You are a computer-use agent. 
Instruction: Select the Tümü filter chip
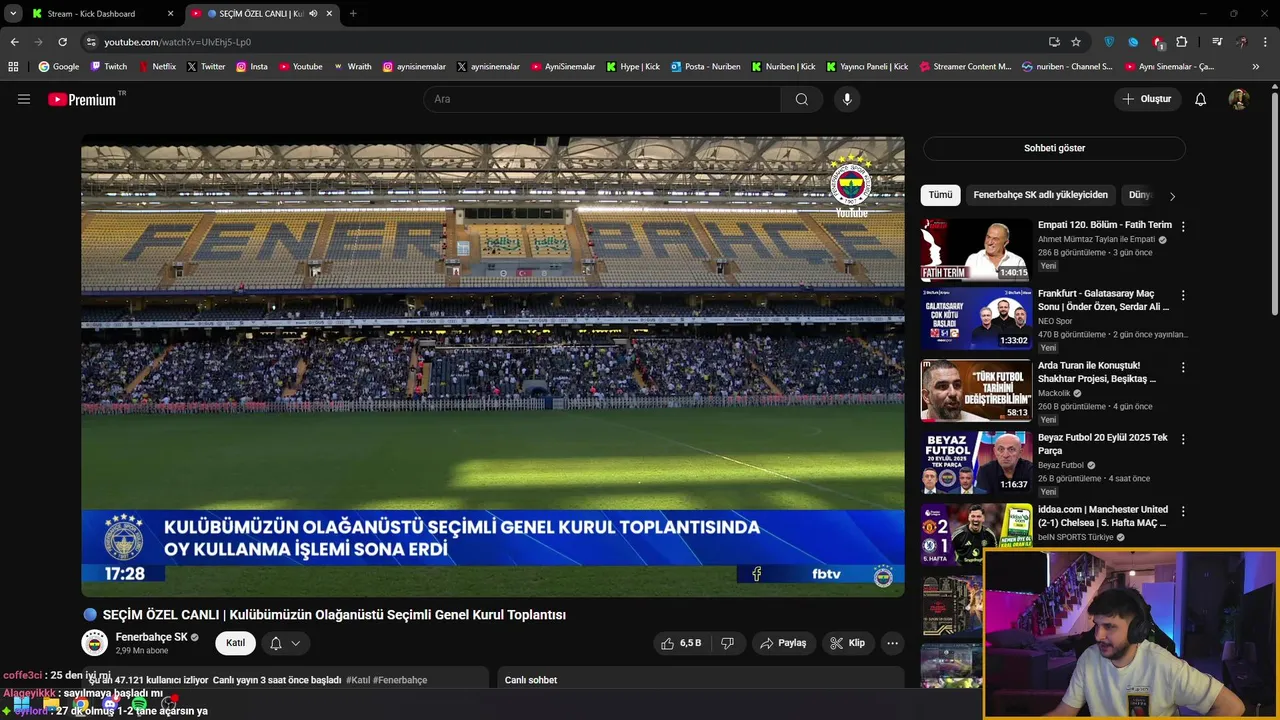pos(941,195)
